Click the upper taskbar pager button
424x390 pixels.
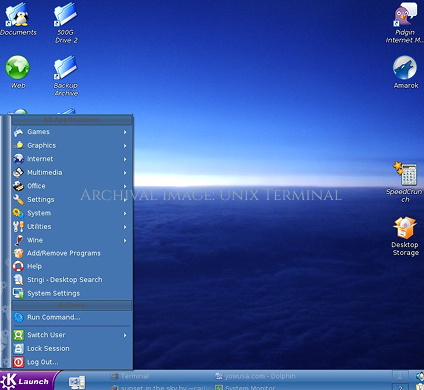[x=400, y=376]
